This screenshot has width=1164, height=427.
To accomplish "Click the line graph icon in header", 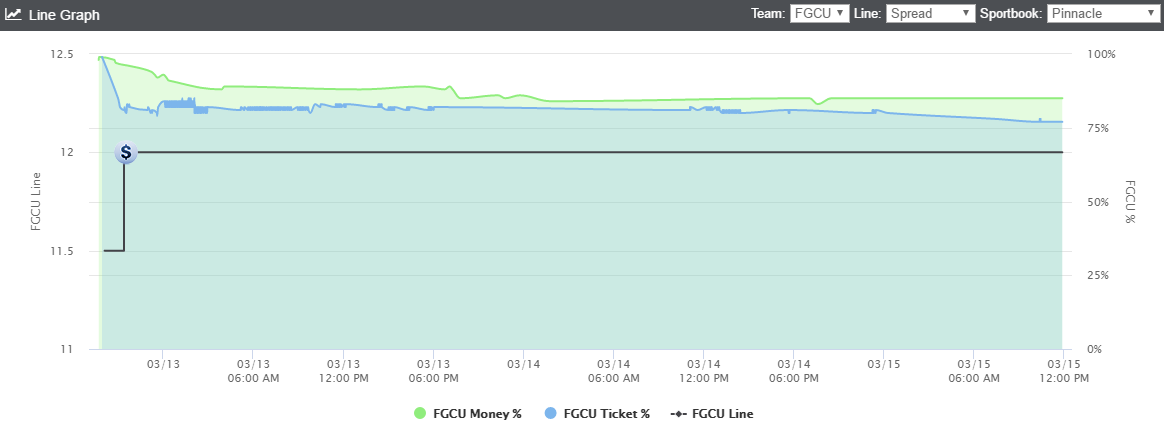I will (x=13, y=14).
